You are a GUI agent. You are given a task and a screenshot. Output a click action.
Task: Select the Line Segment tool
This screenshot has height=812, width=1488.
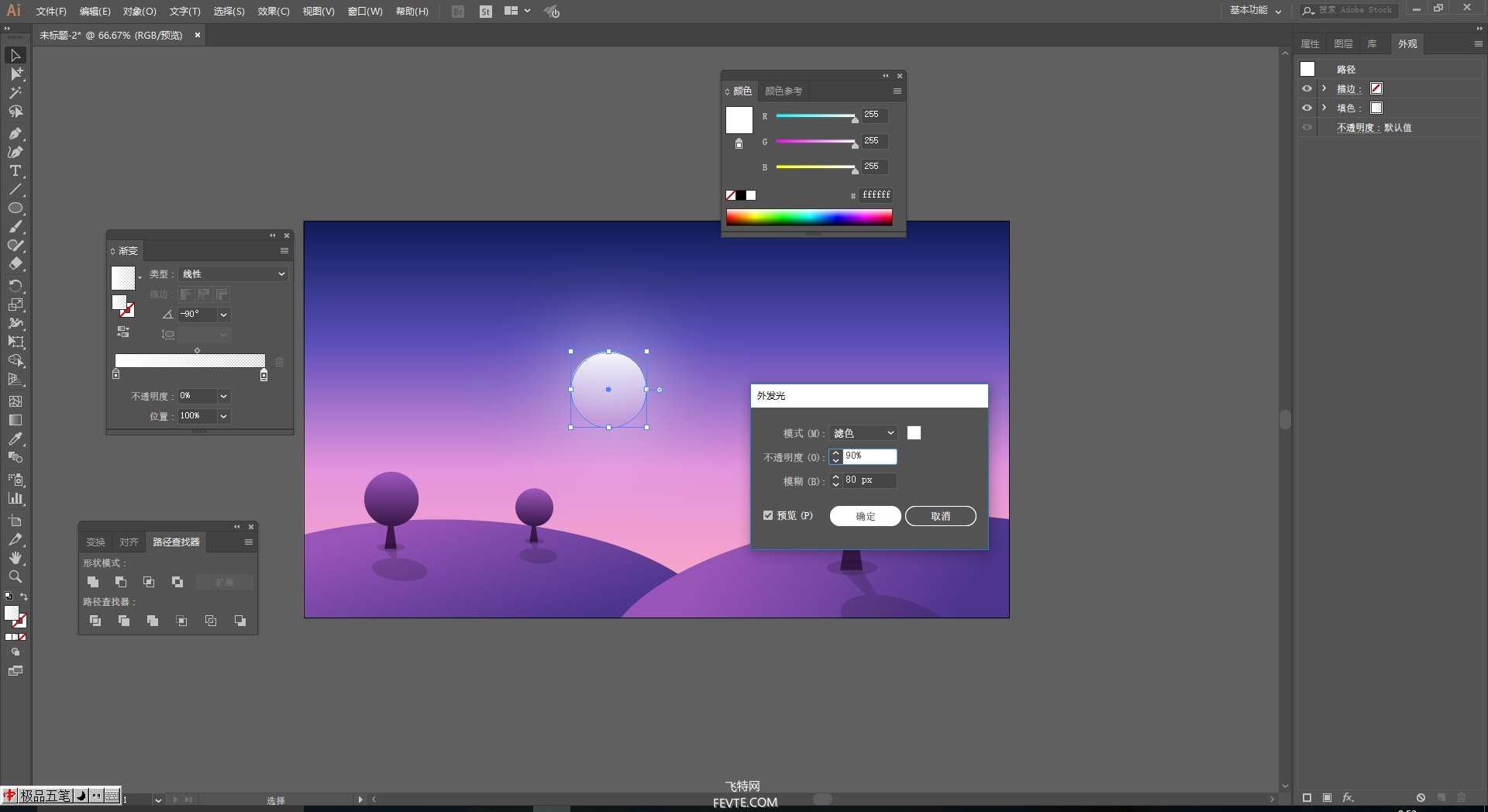point(15,189)
